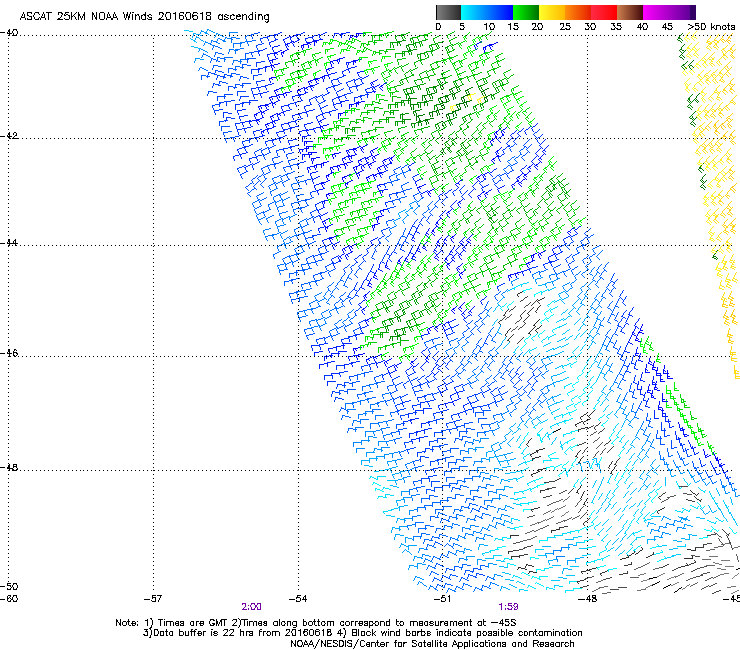The width and height of the screenshot is (740, 650).
Task: Click the green 15-20 knots legend swatch
Action: (526, 12)
